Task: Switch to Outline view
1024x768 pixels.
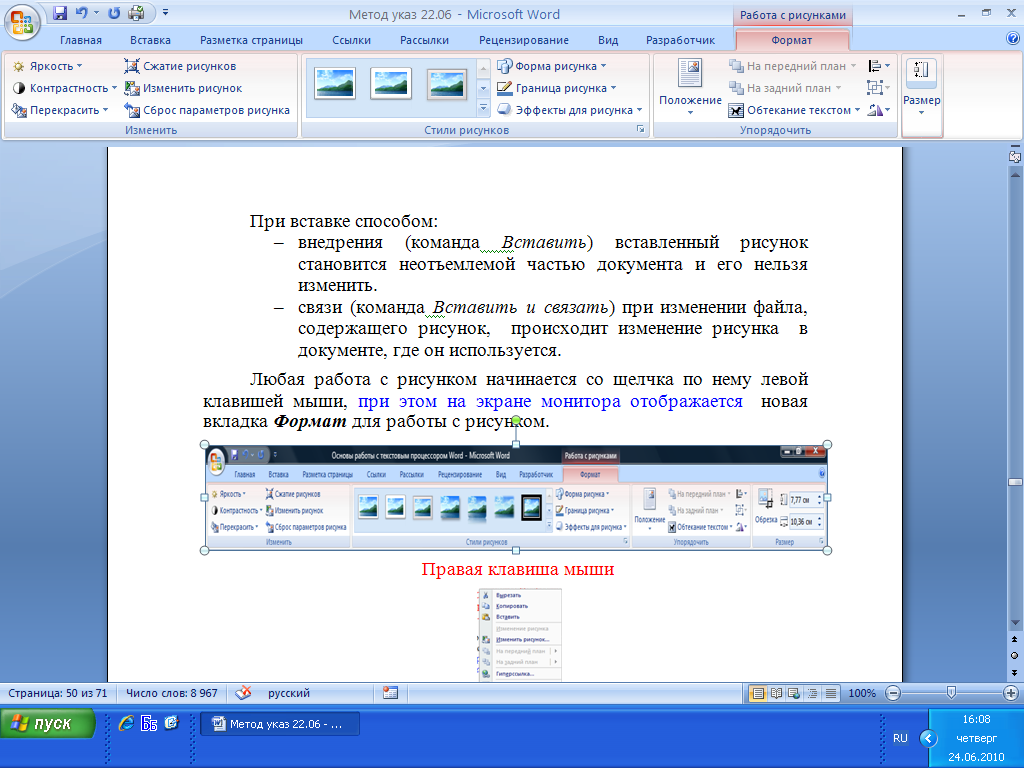Action: coord(812,694)
